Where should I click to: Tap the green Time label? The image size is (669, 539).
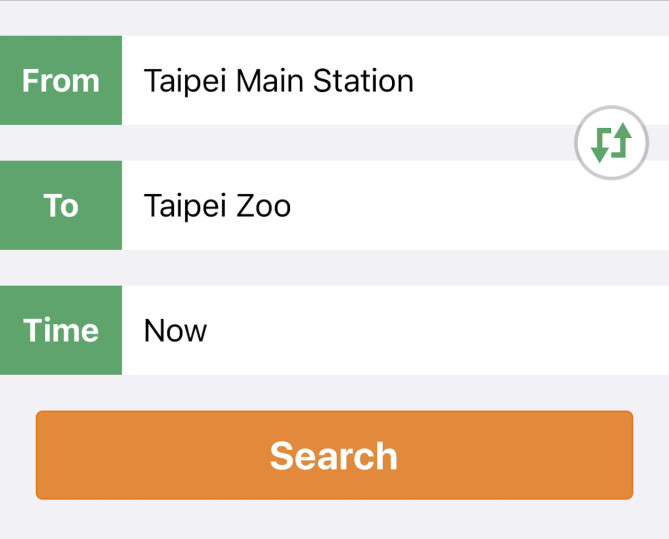(61, 330)
